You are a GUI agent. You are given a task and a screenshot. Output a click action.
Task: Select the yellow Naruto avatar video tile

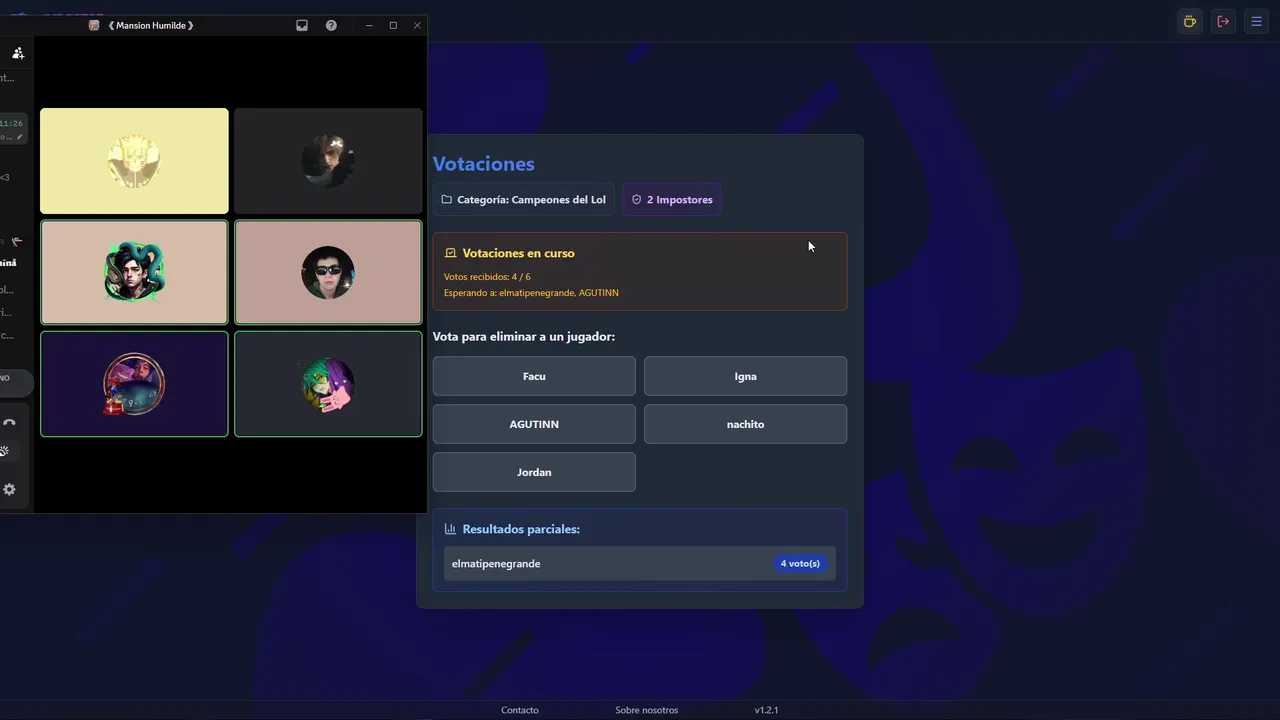point(134,161)
